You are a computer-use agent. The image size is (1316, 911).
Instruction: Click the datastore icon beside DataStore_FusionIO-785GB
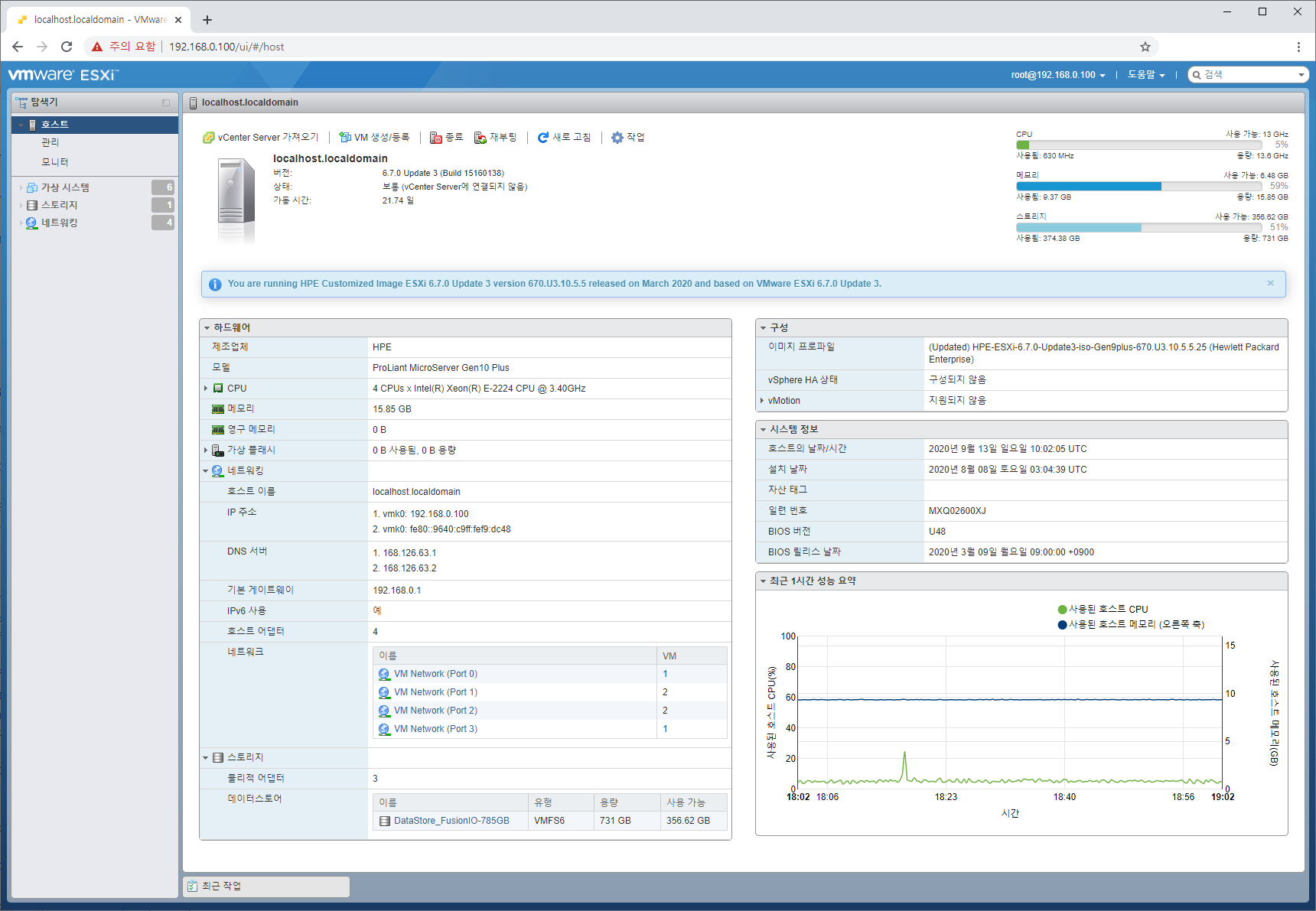point(385,821)
